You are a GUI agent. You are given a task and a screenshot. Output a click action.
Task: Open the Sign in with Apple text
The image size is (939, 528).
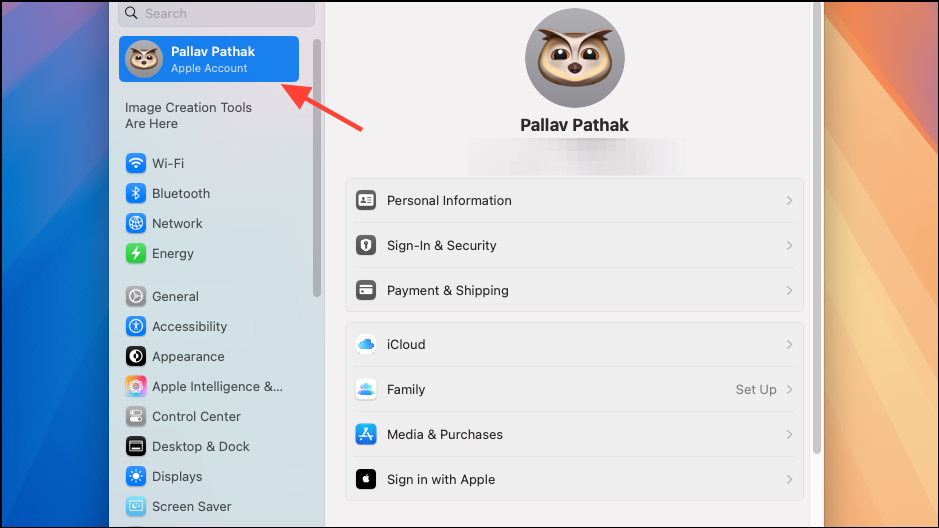[x=441, y=479]
